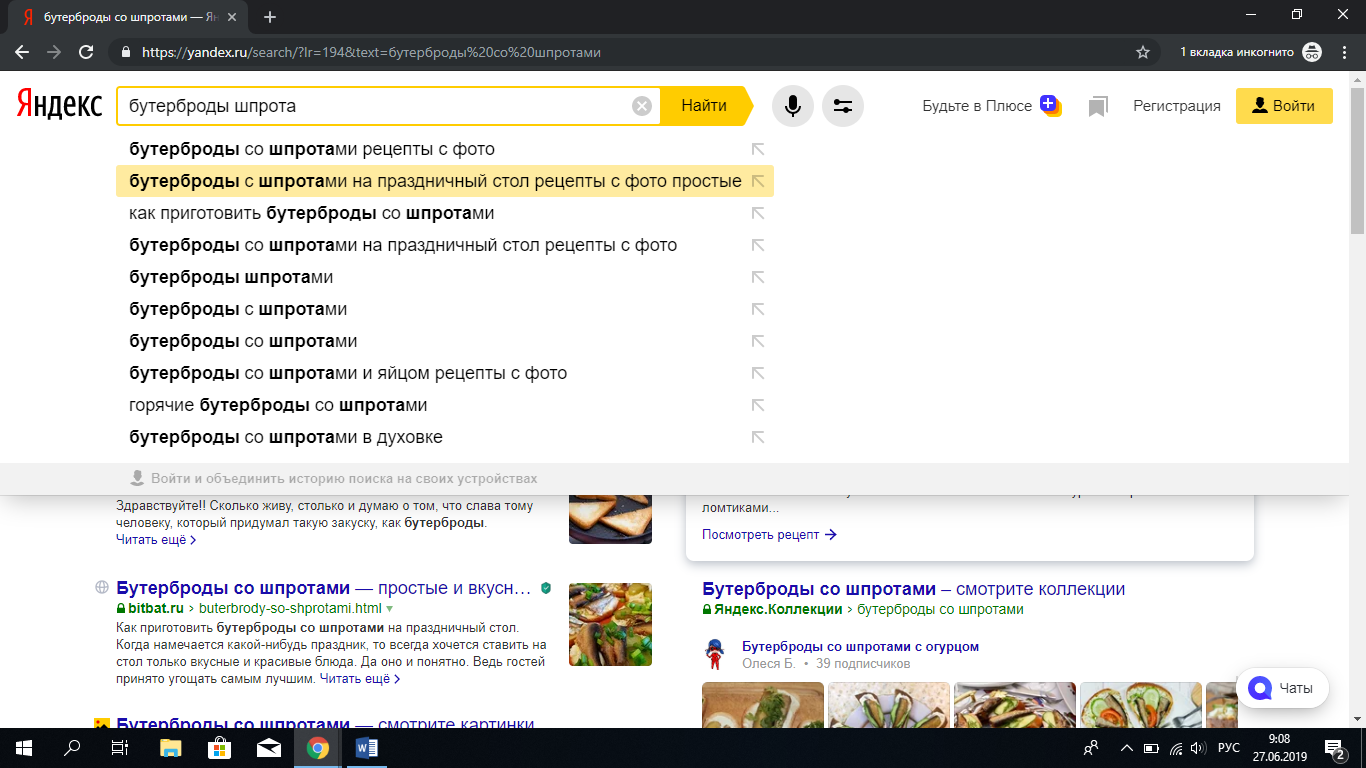The image size is (1366, 768).
Task: Click arrow beside 'горячие бутерброды со шпротами'
Action: click(758, 405)
